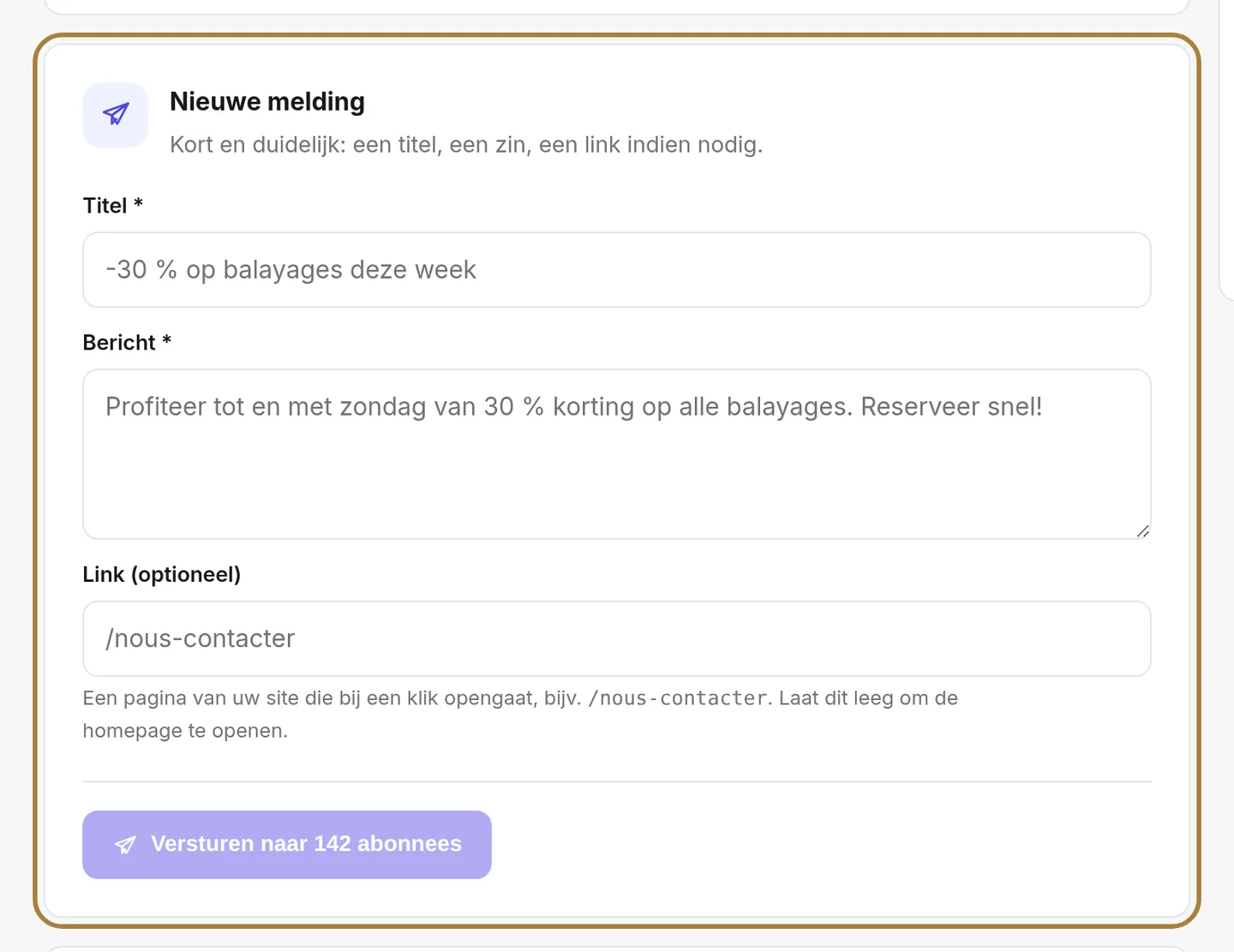Click Versturen naar 142 abonnees button
Image resolution: width=1234 pixels, height=952 pixels.
pos(287,844)
